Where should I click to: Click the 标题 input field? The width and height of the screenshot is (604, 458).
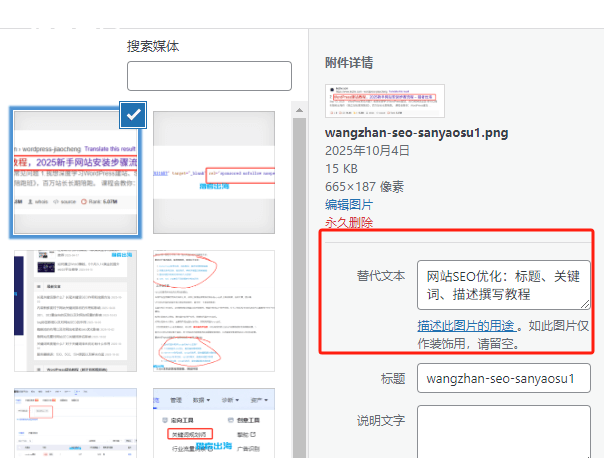click(x=504, y=379)
